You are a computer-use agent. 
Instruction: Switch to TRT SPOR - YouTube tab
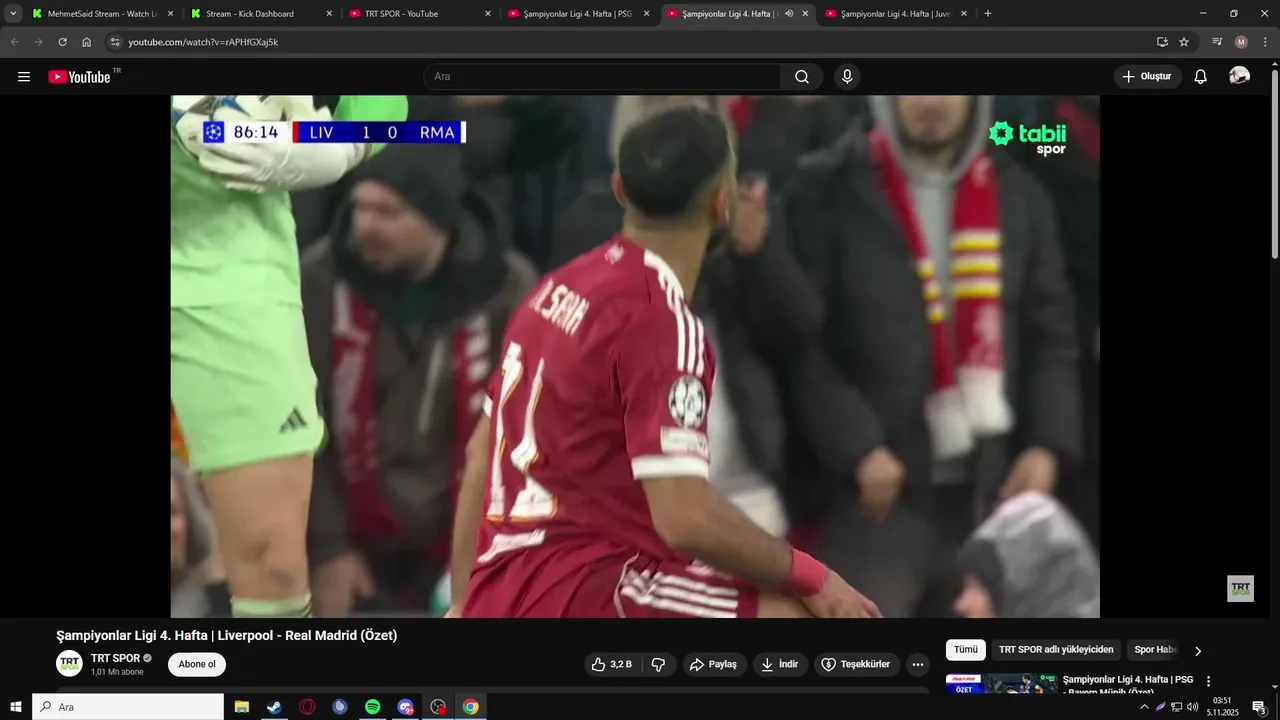point(420,14)
